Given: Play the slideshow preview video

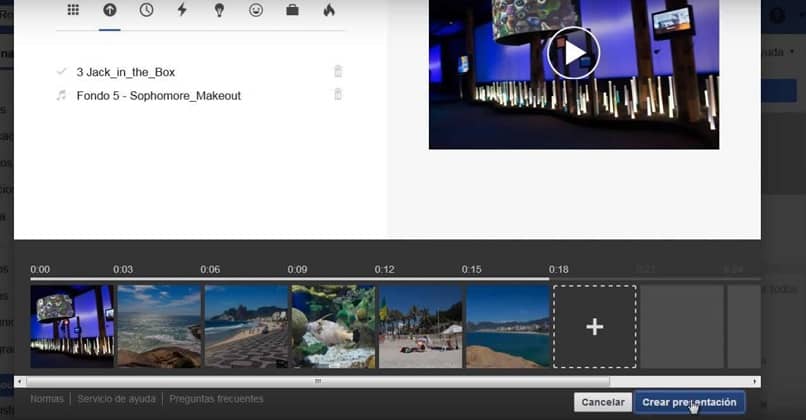Looking at the screenshot, I should [x=573, y=52].
